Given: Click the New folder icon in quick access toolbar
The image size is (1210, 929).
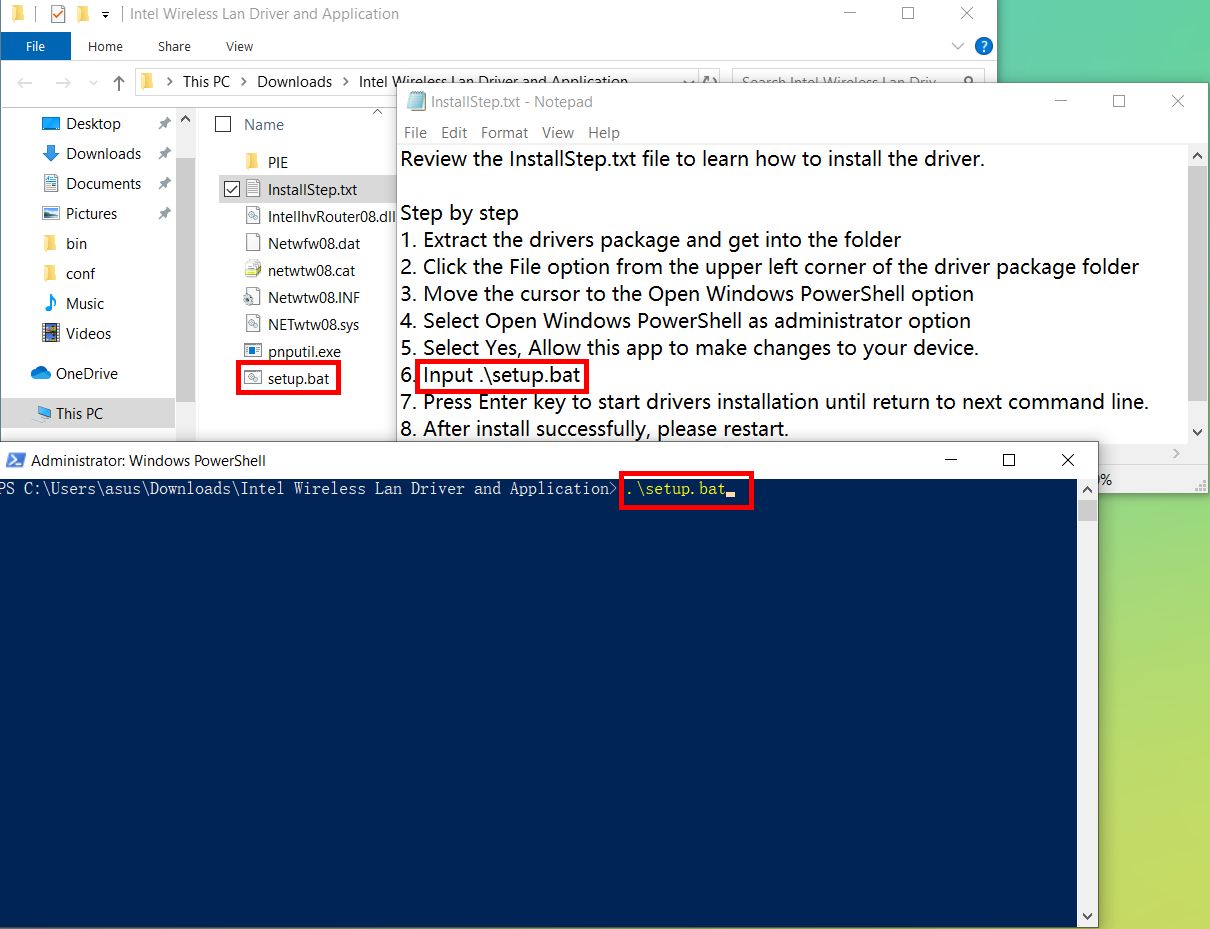Looking at the screenshot, I should (83, 14).
